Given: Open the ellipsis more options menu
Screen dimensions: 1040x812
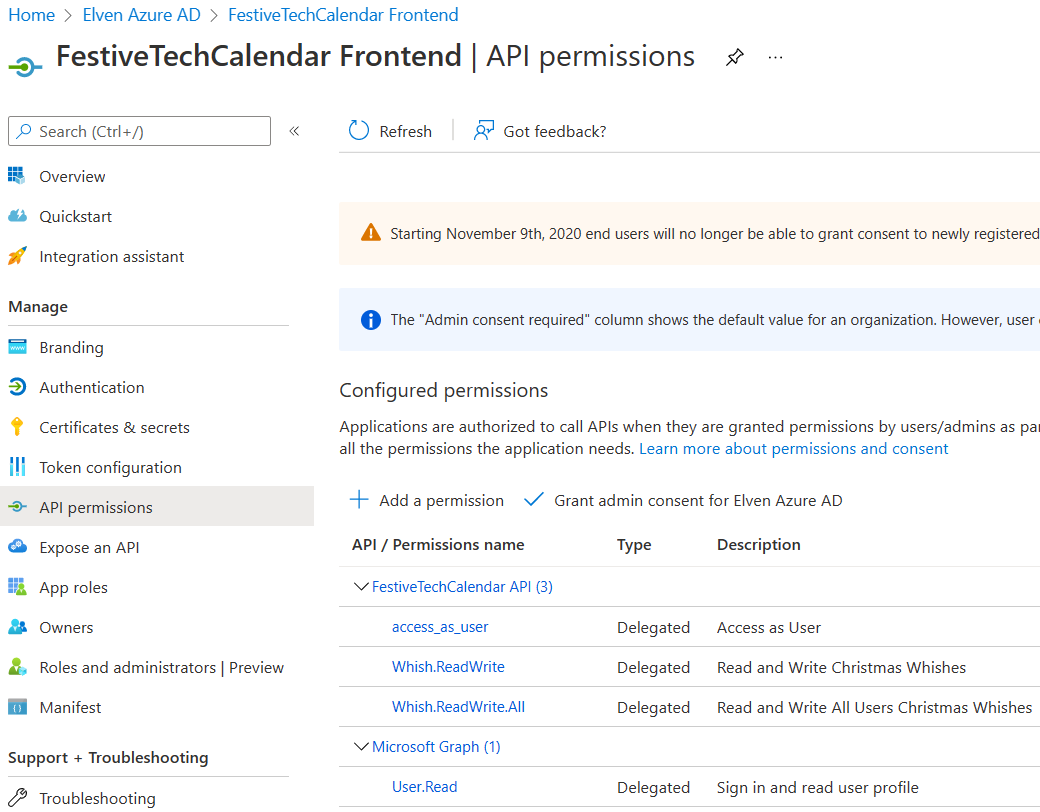Looking at the screenshot, I should point(775,58).
